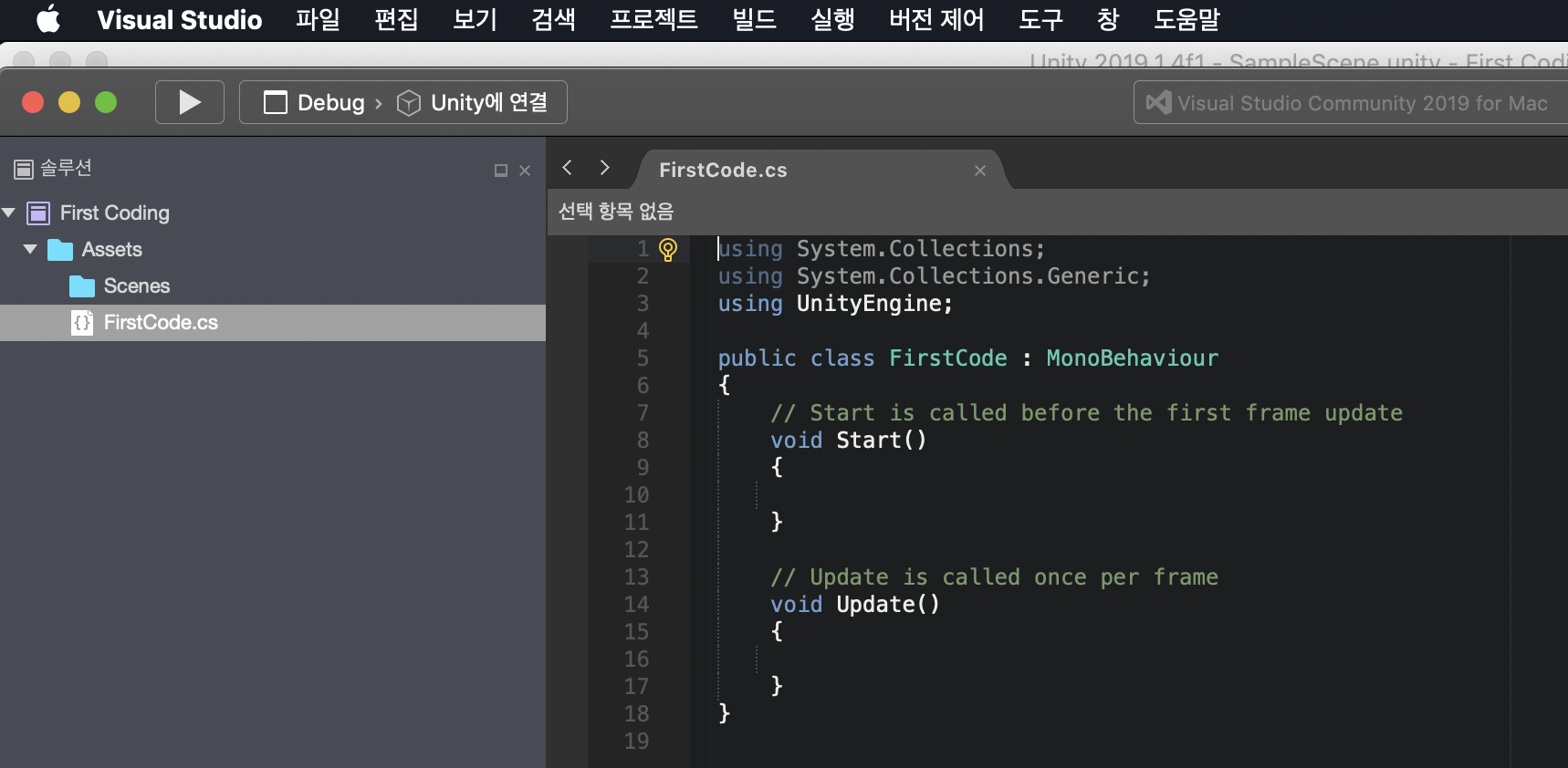Click the green fullscreen window button
The height and width of the screenshot is (768, 1568).
(x=106, y=102)
